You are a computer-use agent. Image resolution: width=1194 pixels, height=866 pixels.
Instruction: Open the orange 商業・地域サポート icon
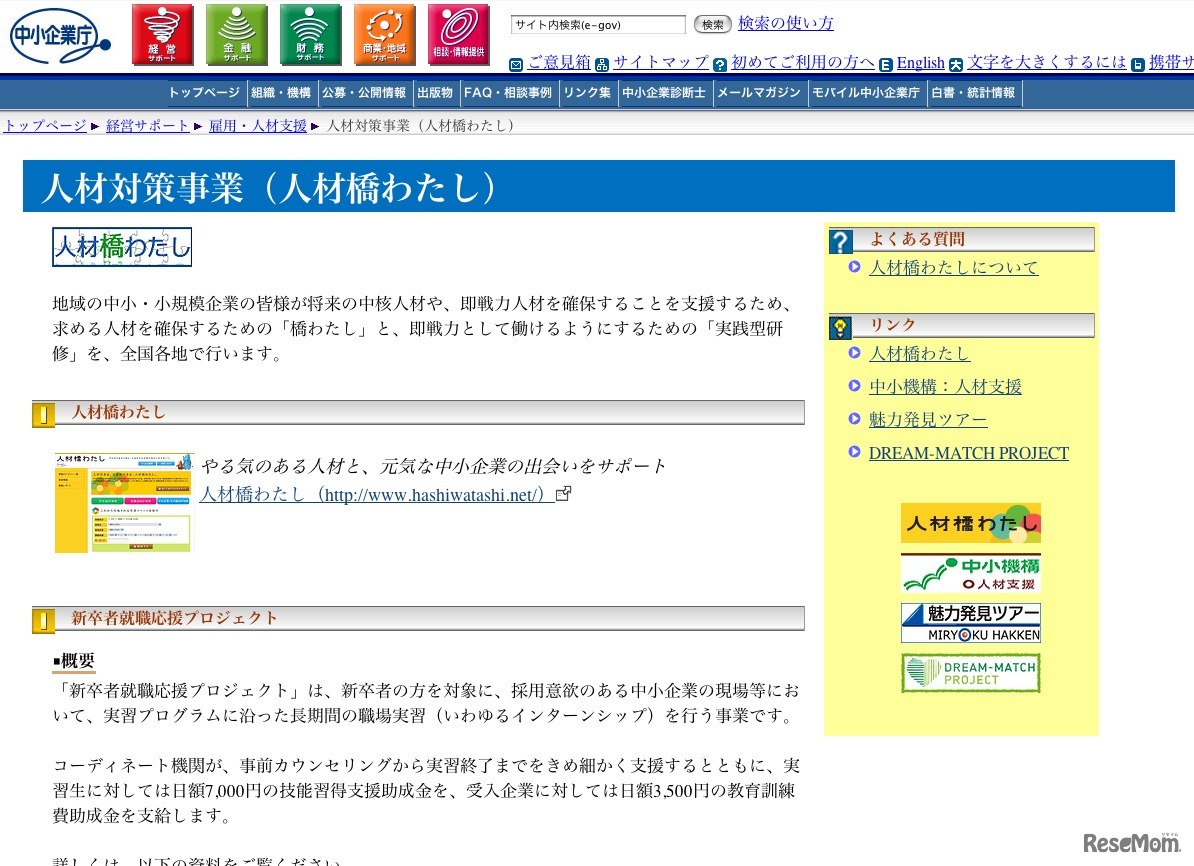point(384,35)
